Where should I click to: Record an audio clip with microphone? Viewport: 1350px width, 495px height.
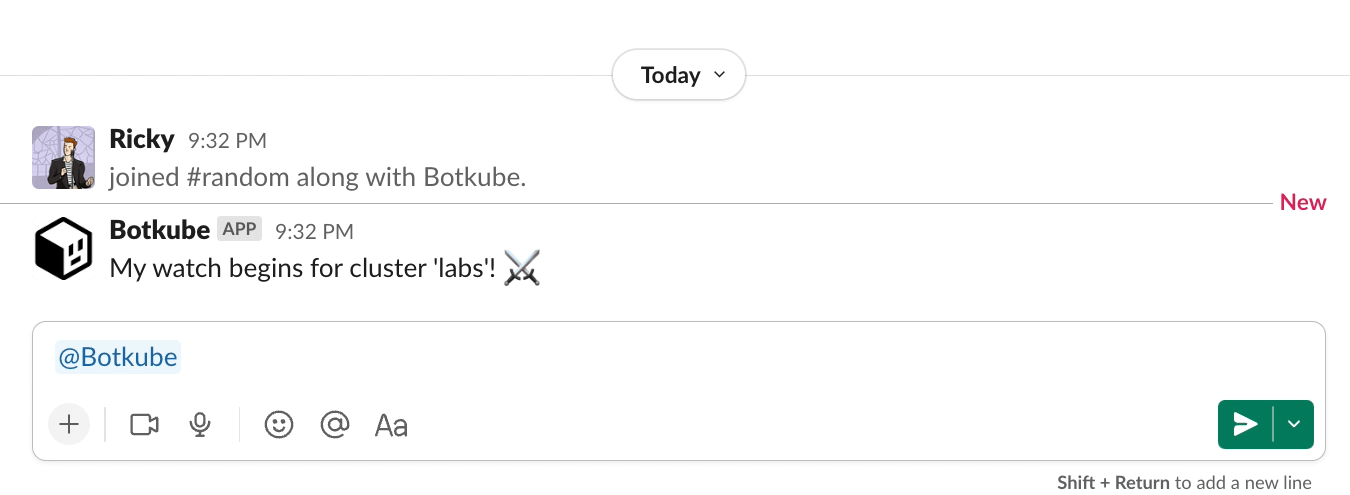(x=200, y=425)
